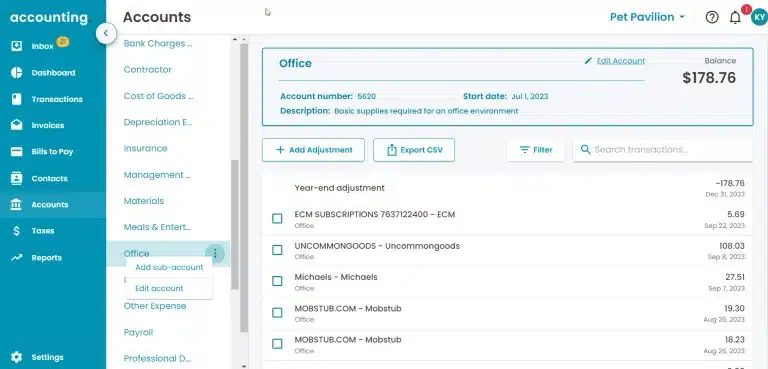768x369 pixels.
Task: Select the Management account
Action: [157, 175]
